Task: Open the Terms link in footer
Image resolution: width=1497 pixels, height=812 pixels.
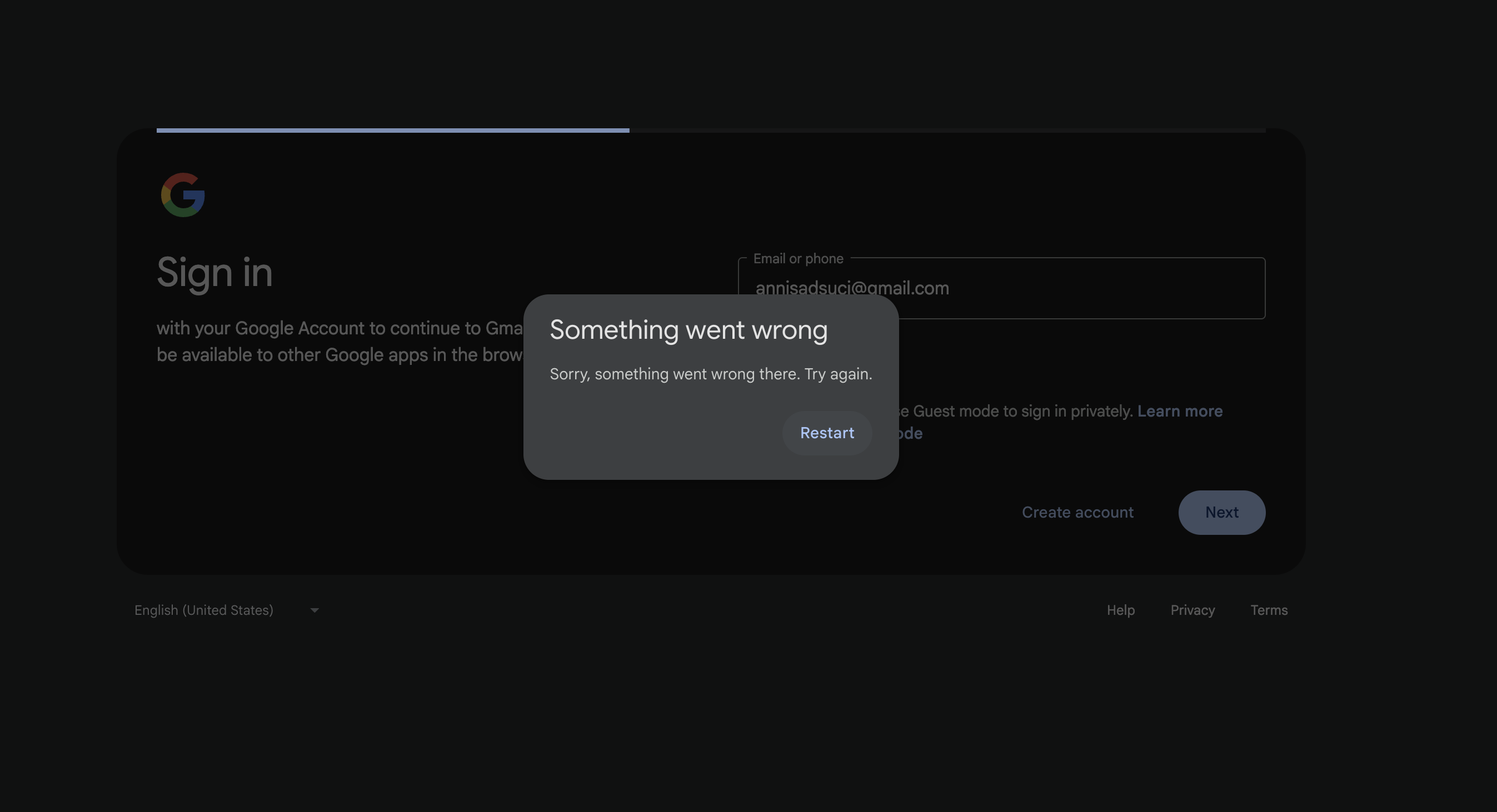Action: [x=1268, y=610]
